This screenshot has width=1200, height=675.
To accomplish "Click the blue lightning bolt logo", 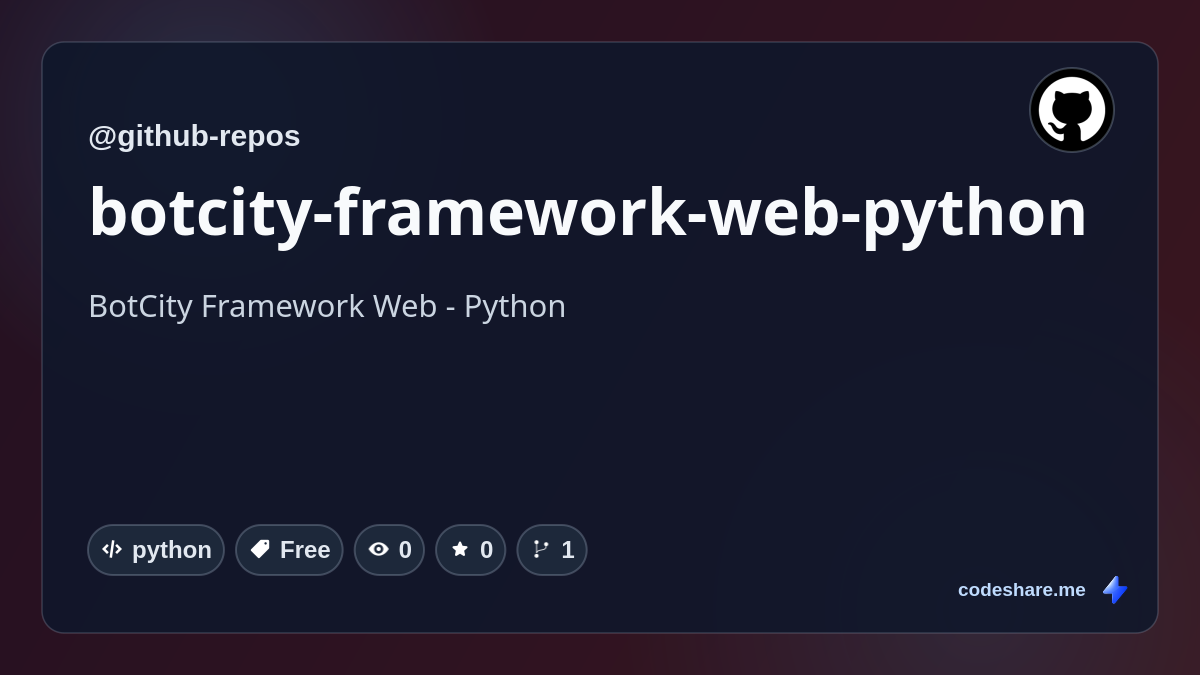I will pos(1115,590).
